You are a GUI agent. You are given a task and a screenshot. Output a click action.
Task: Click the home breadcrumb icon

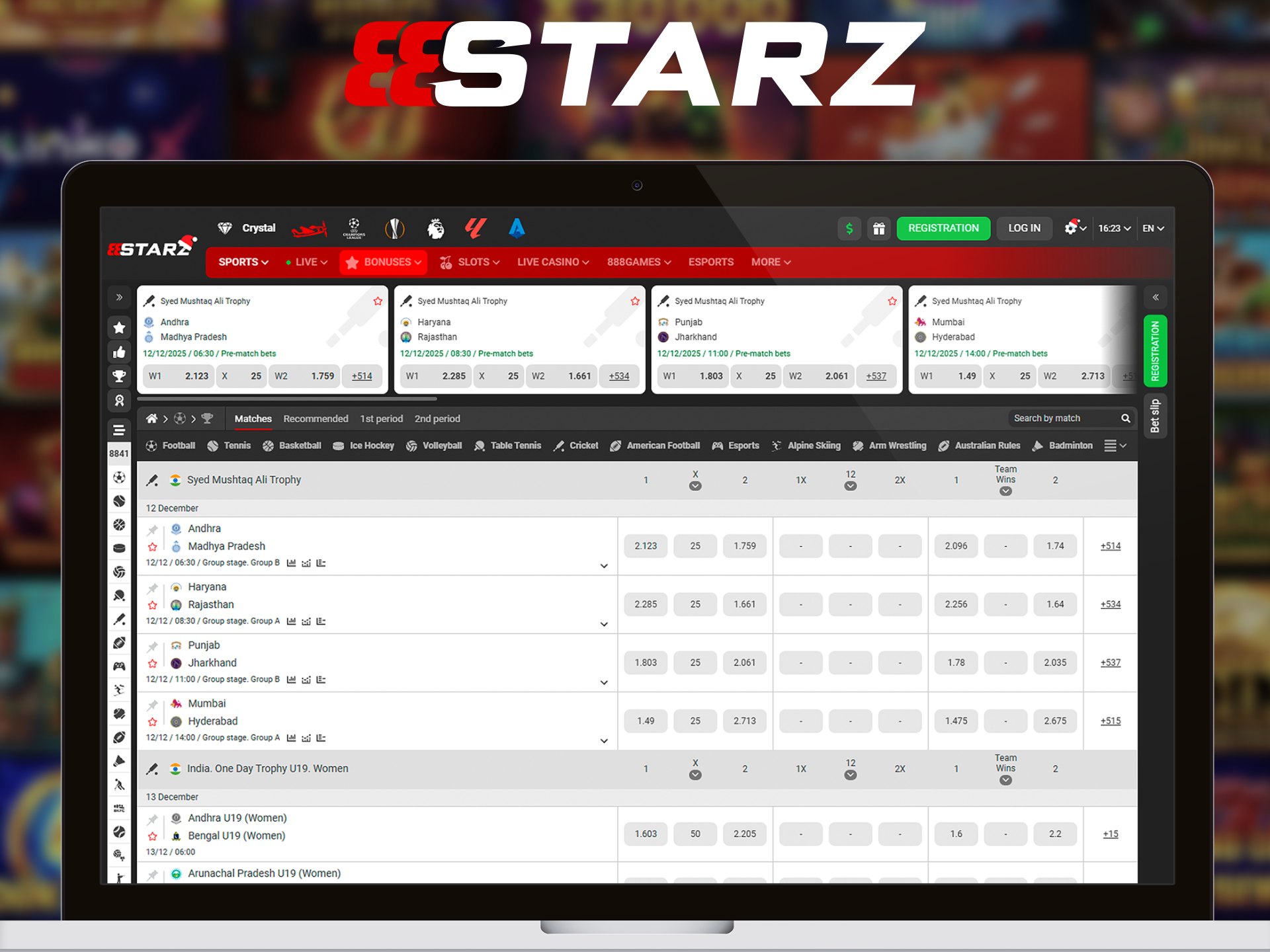pos(151,418)
